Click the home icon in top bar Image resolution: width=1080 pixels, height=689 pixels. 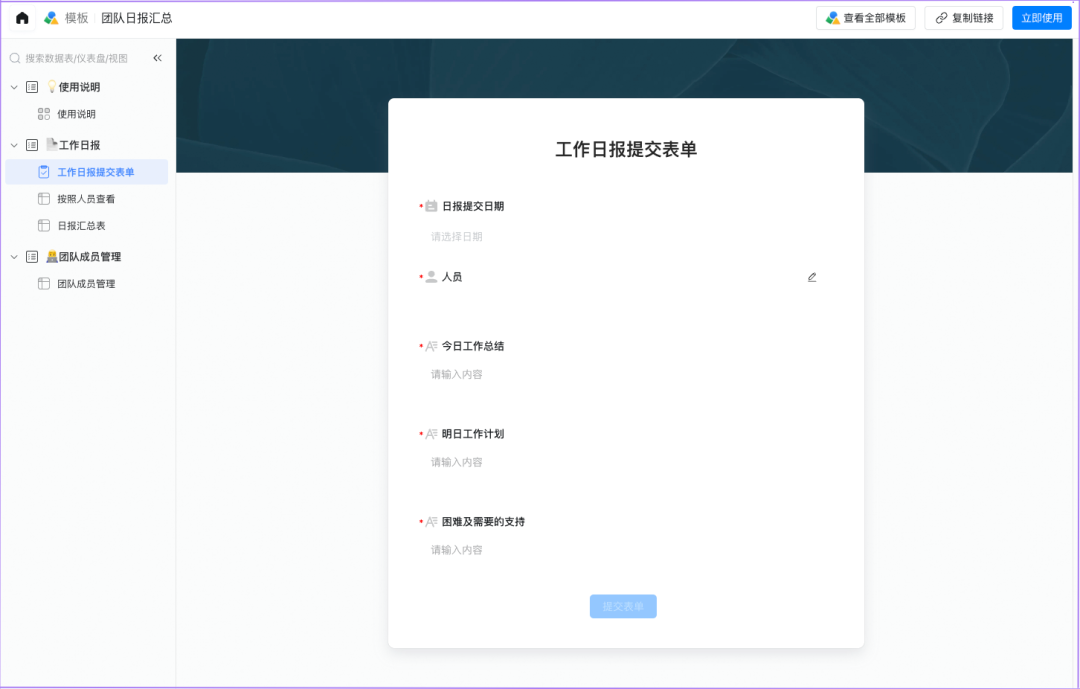(22, 18)
